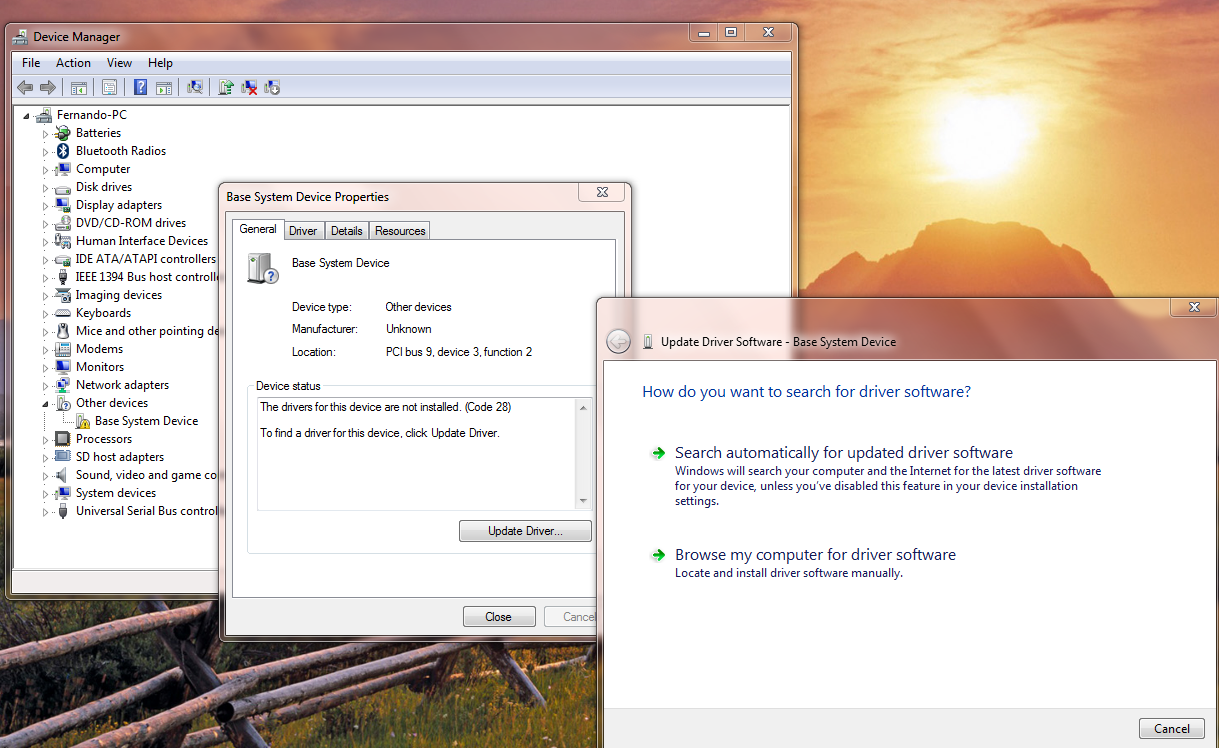Close the properties dialog via Close button

pyautogui.click(x=499, y=616)
